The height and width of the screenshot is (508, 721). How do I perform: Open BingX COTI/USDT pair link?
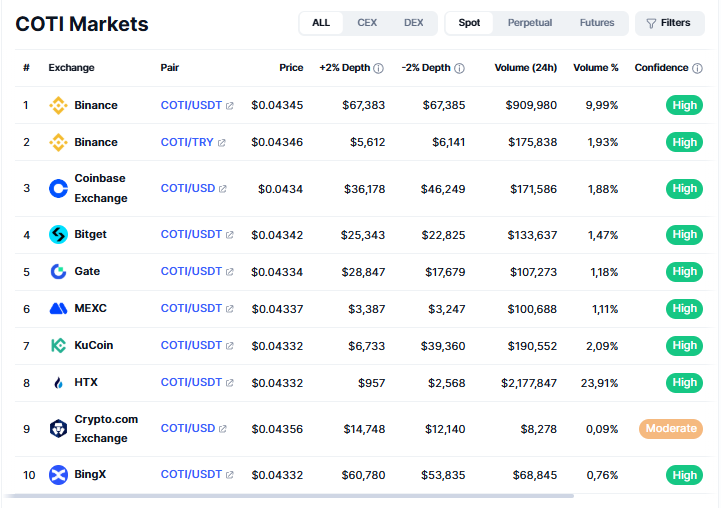coord(191,474)
